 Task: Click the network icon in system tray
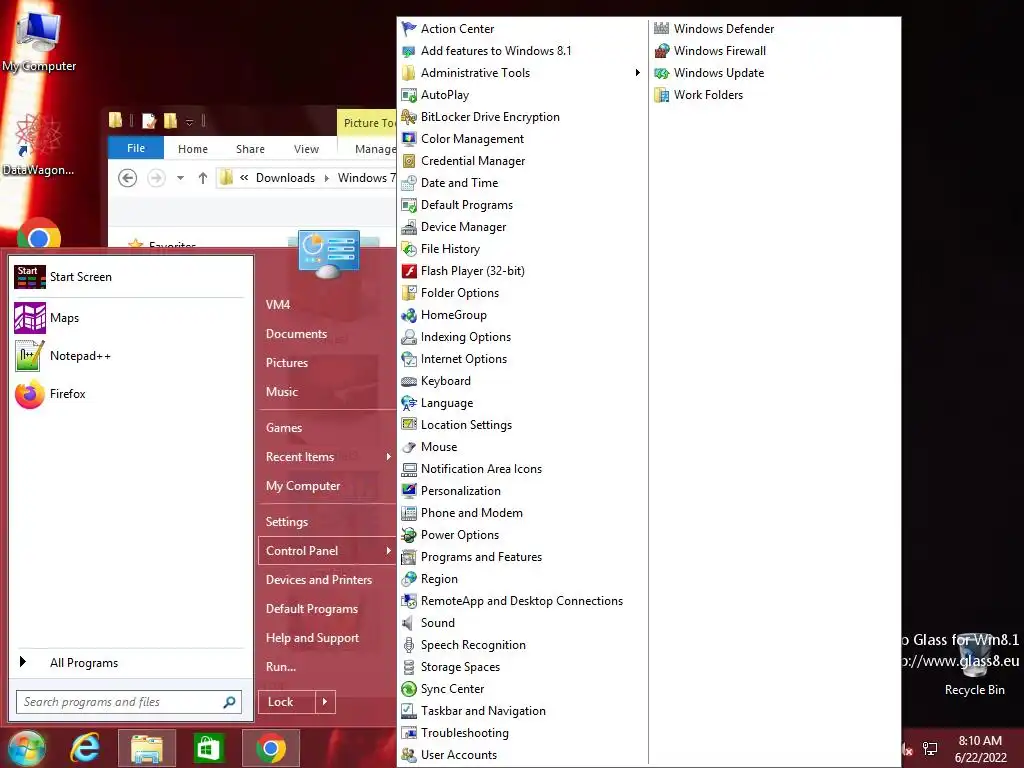point(930,748)
